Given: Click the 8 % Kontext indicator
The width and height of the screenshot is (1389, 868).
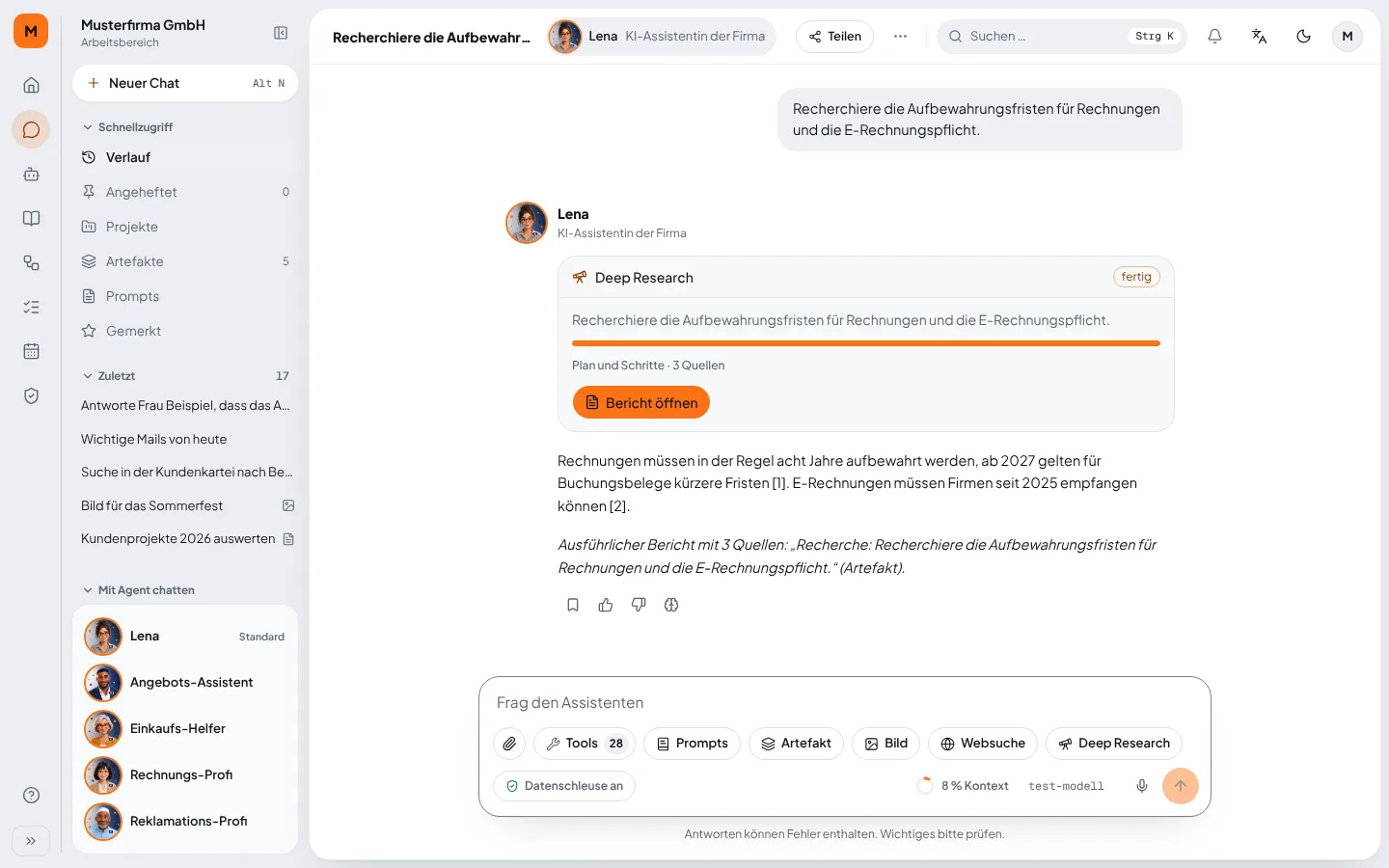Looking at the screenshot, I should [963, 786].
